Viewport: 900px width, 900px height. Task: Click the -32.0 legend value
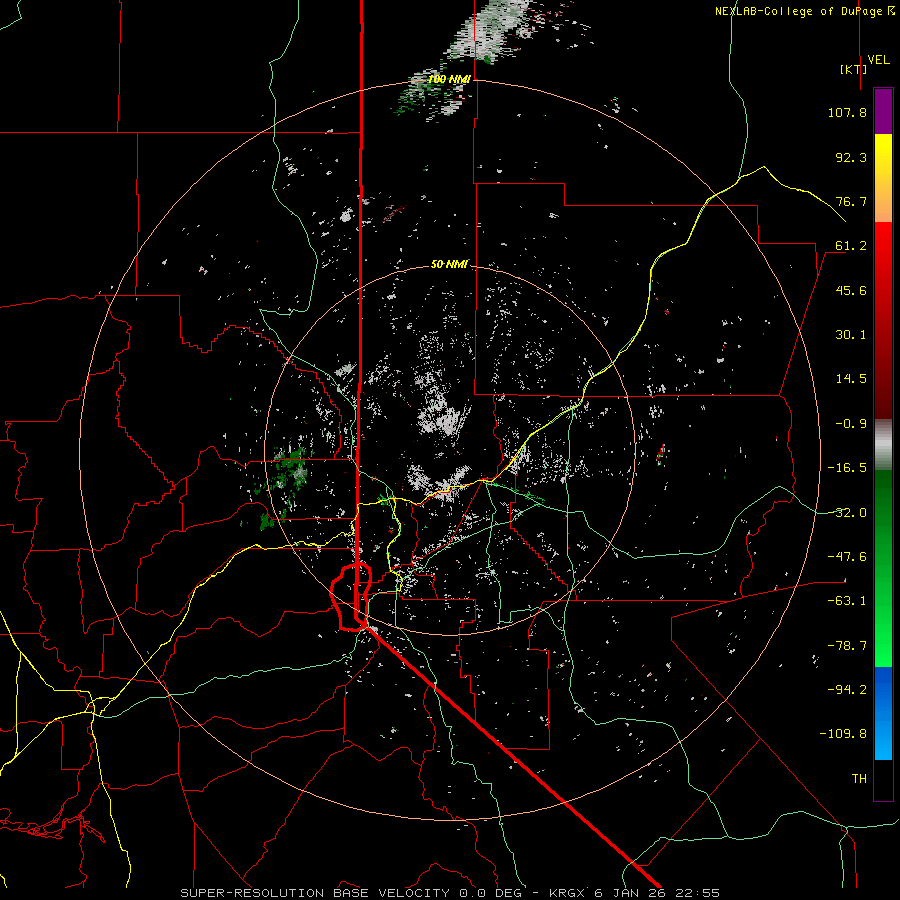(x=847, y=513)
